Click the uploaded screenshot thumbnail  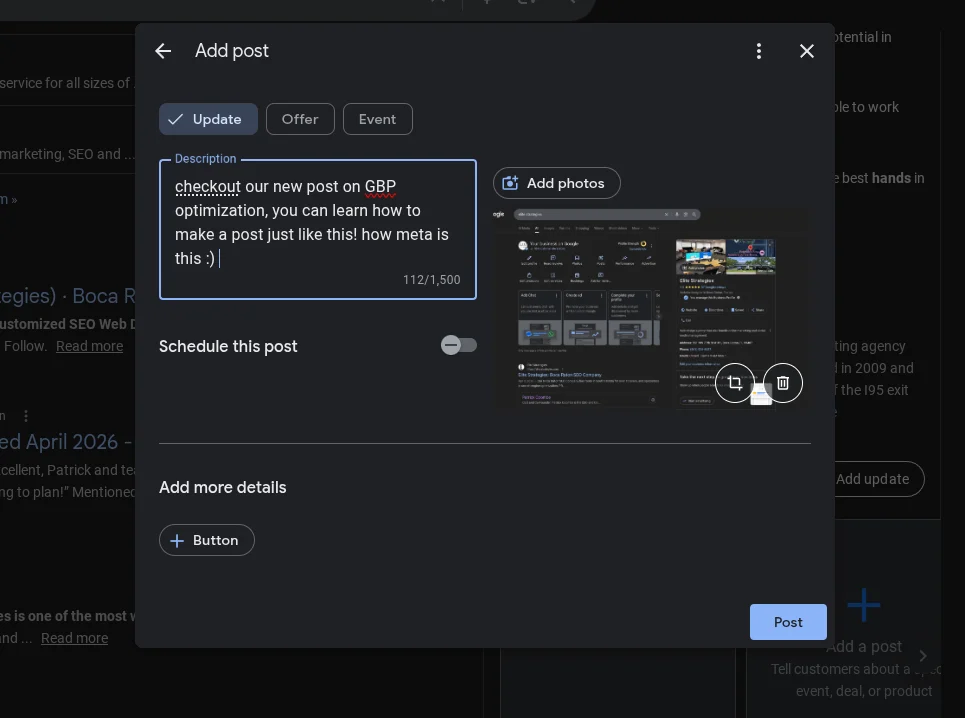600,300
